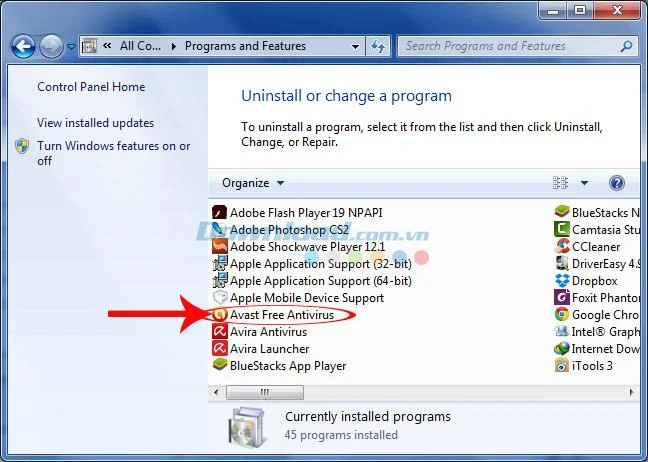Image resolution: width=648 pixels, height=462 pixels.
Task: Click the Intel Graphics icon
Action: coord(562,331)
